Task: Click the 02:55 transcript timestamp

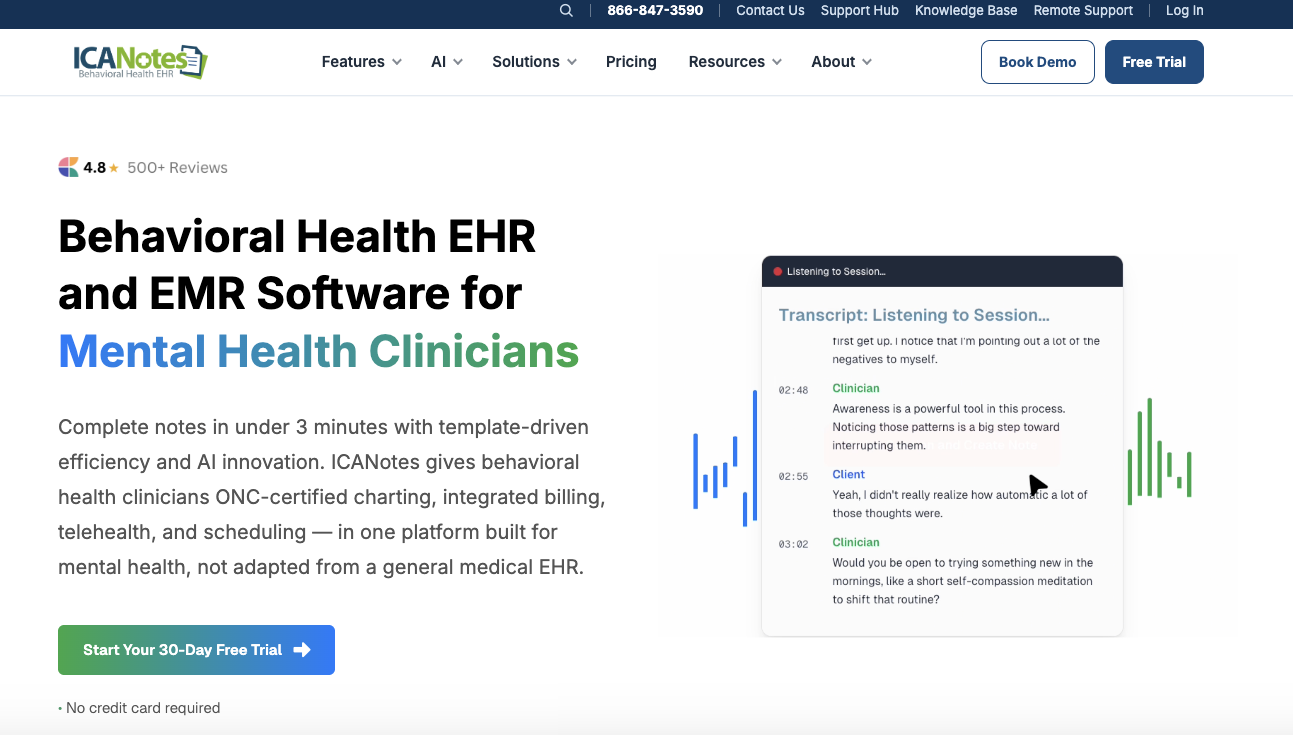Action: (793, 476)
